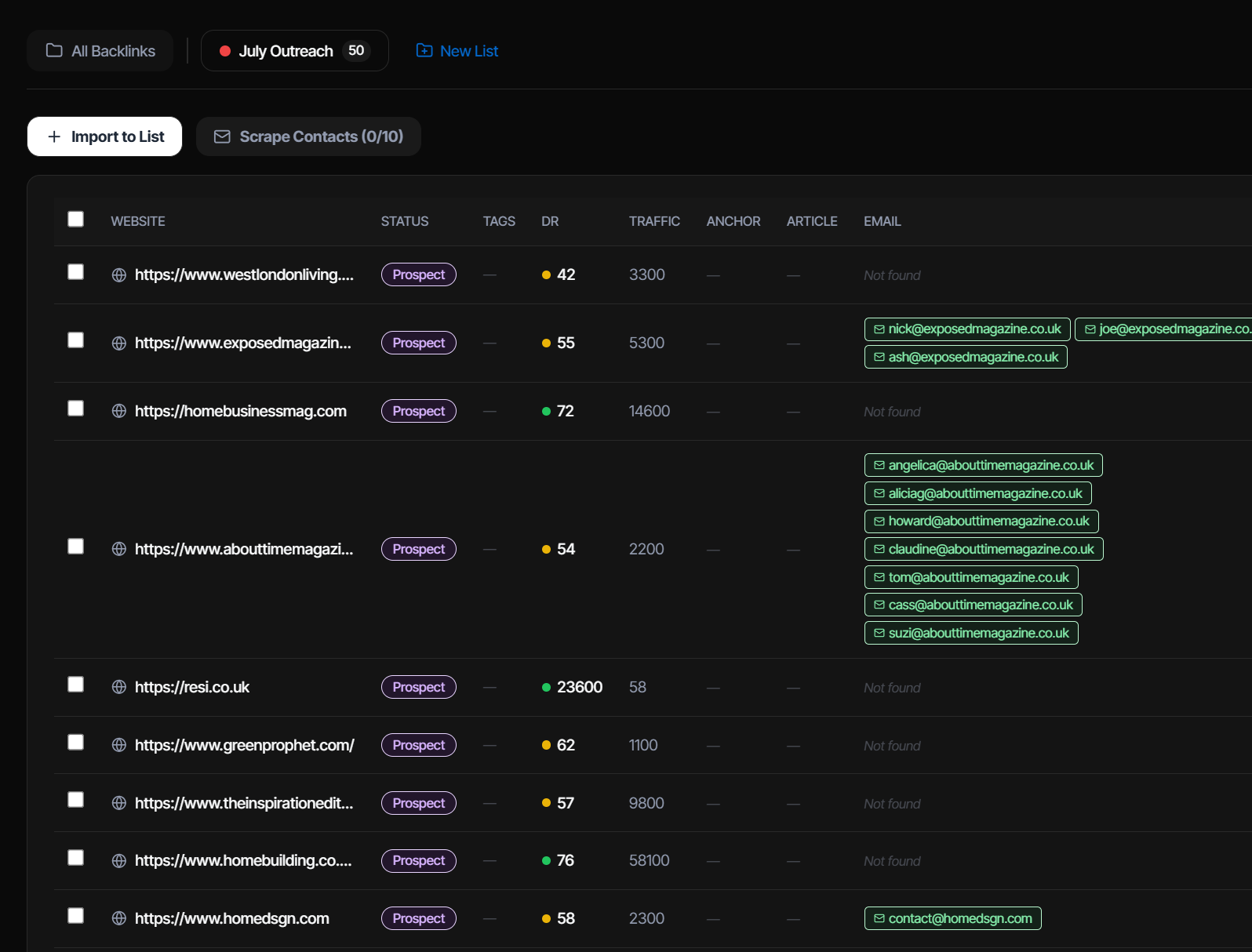Image resolution: width=1252 pixels, height=952 pixels.
Task: Click the envelope icon in suzi@abouttimemagazine.co.uk chip
Action: click(879, 633)
